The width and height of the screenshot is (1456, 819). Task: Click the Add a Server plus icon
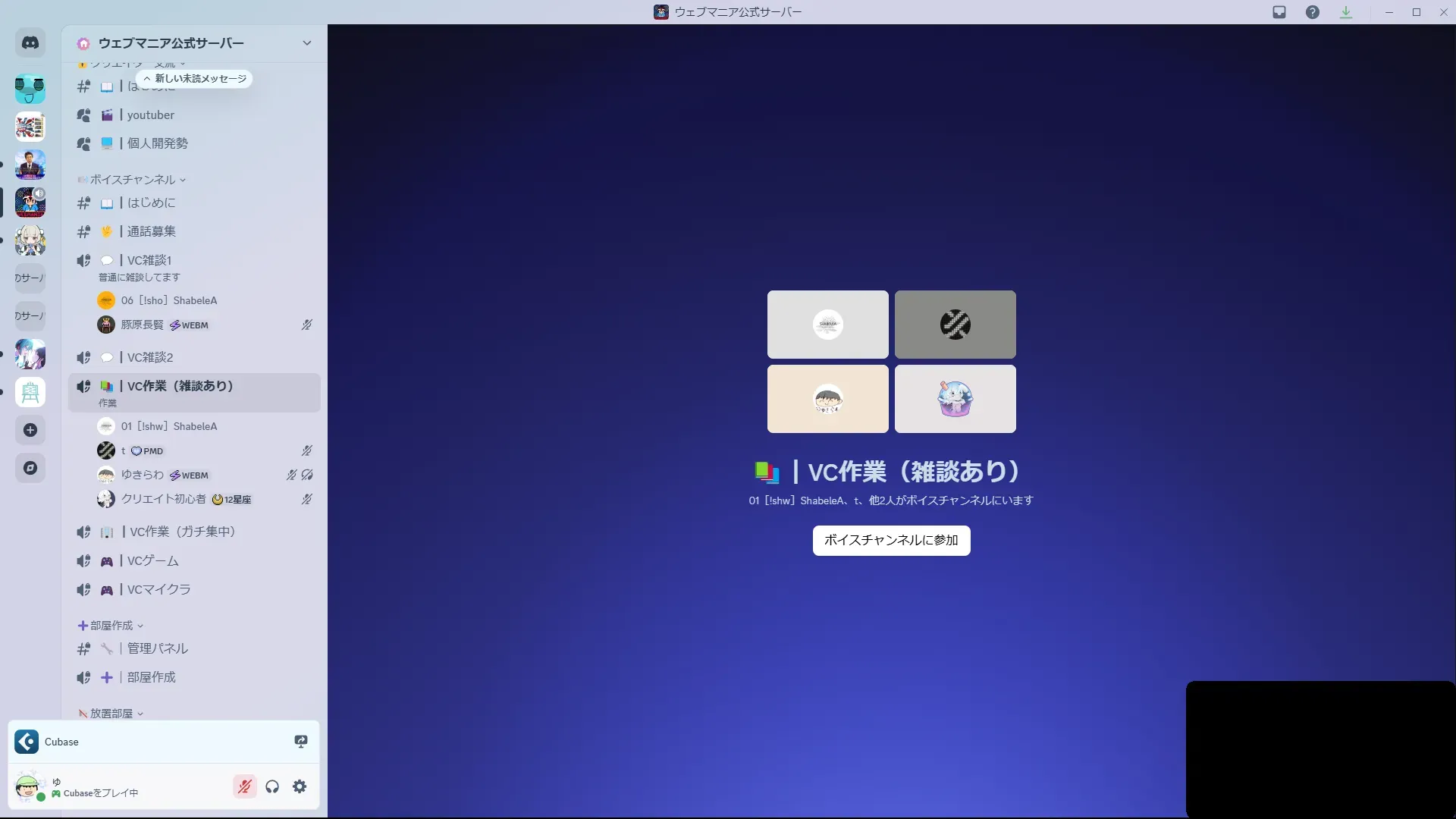(30, 430)
